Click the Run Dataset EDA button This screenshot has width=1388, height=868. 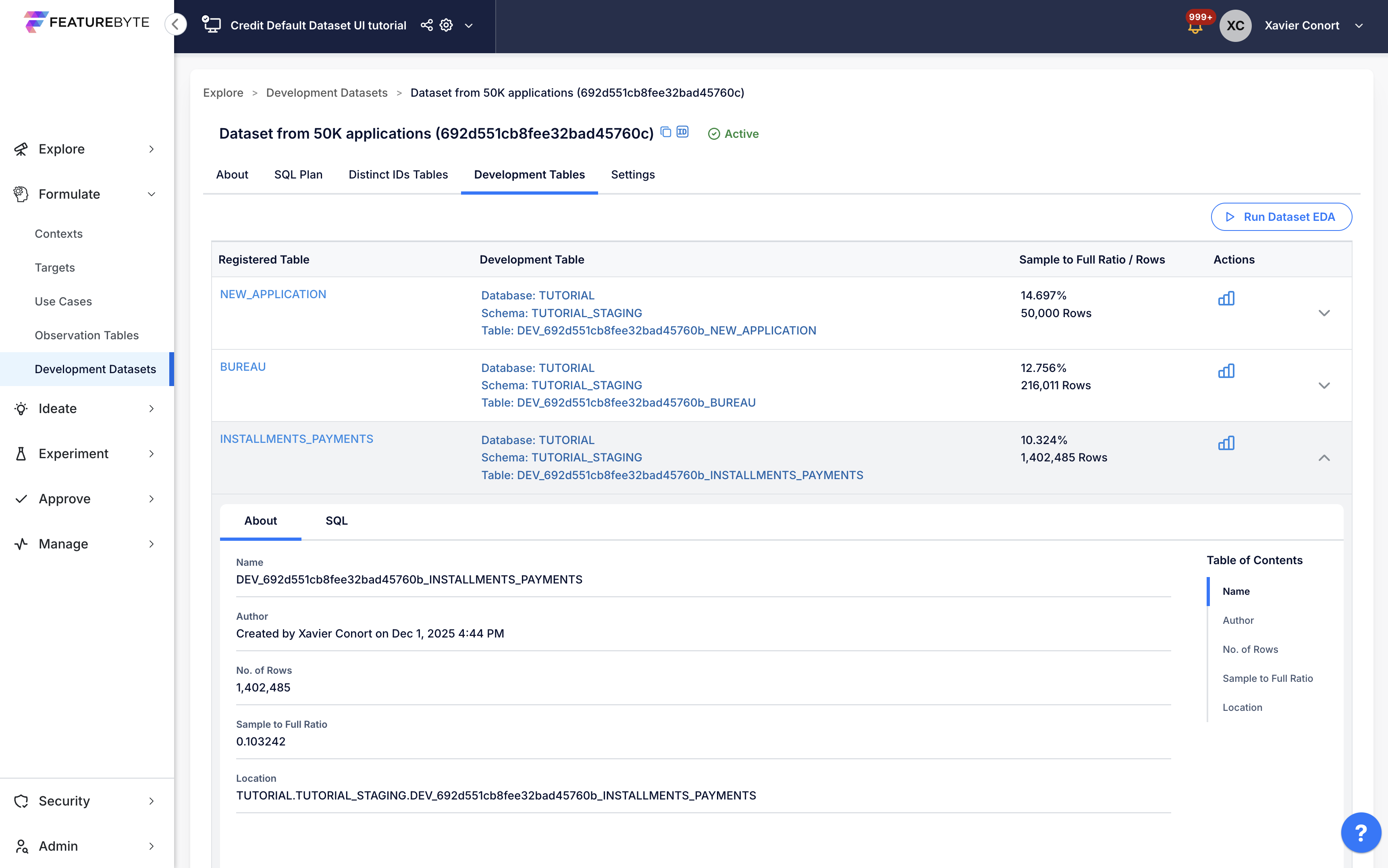pyautogui.click(x=1281, y=217)
